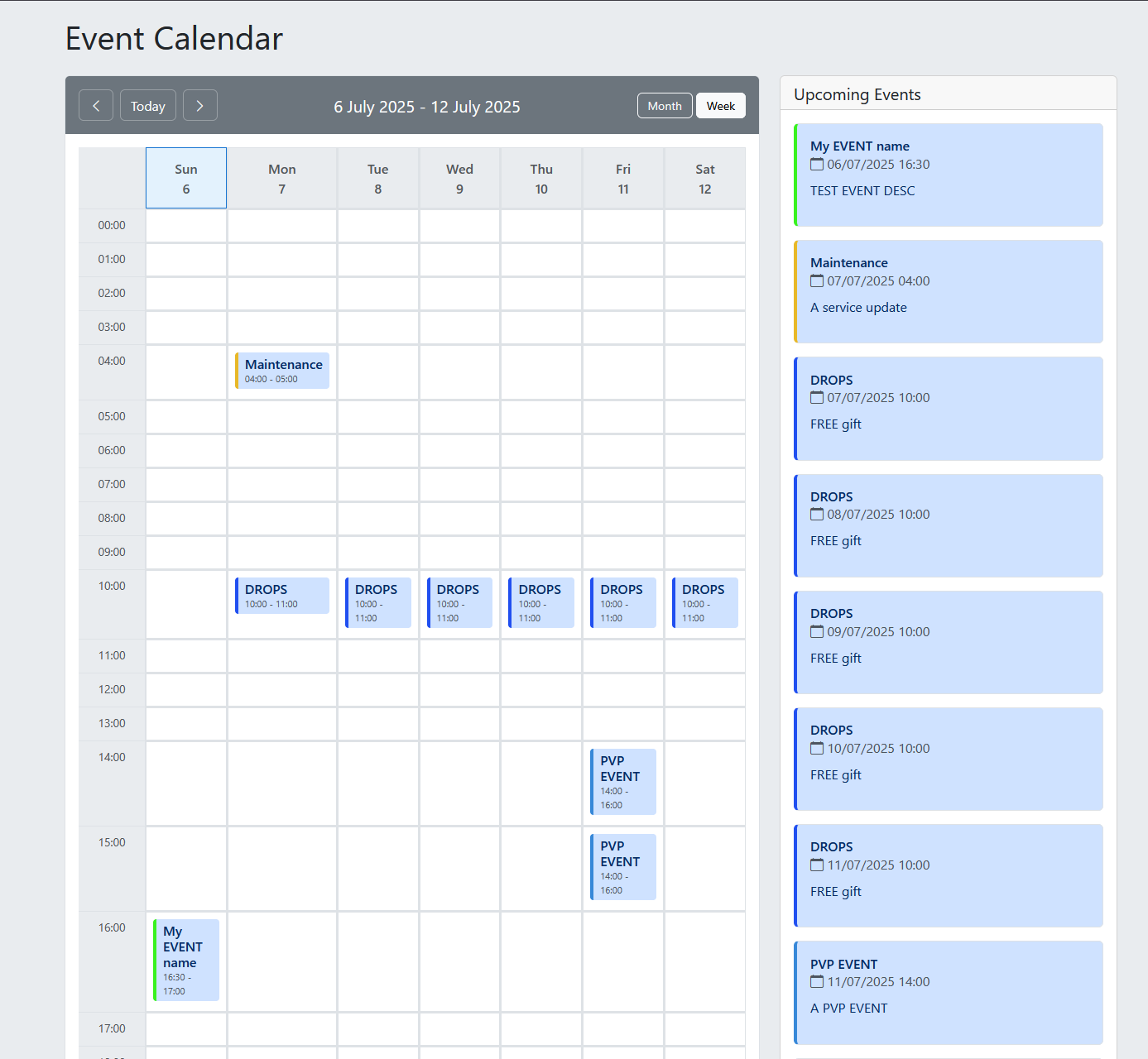Select the Fri 11 day header
1148x1059 pixels.
pos(623,179)
